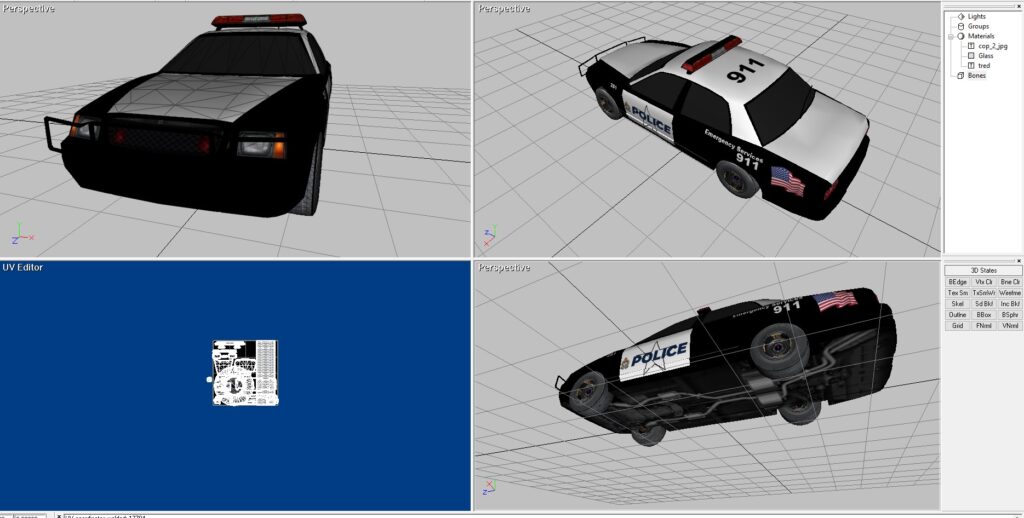Click the Groups cylinder icon
This screenshot has width=1024, height=518.
coord(961,26)
